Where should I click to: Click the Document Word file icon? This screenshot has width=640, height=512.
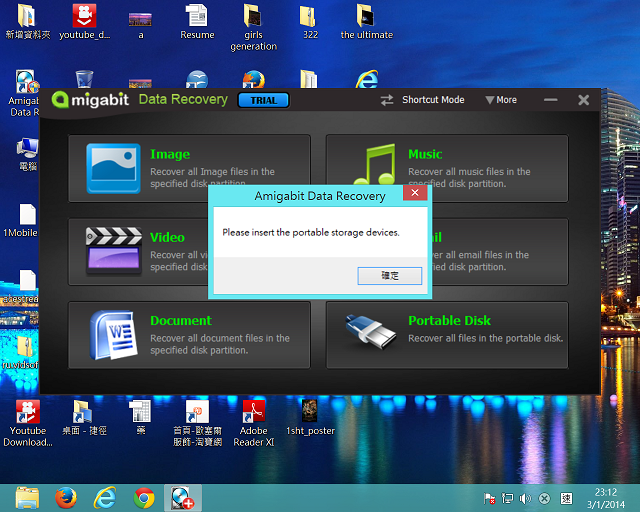tap(113, 335)
